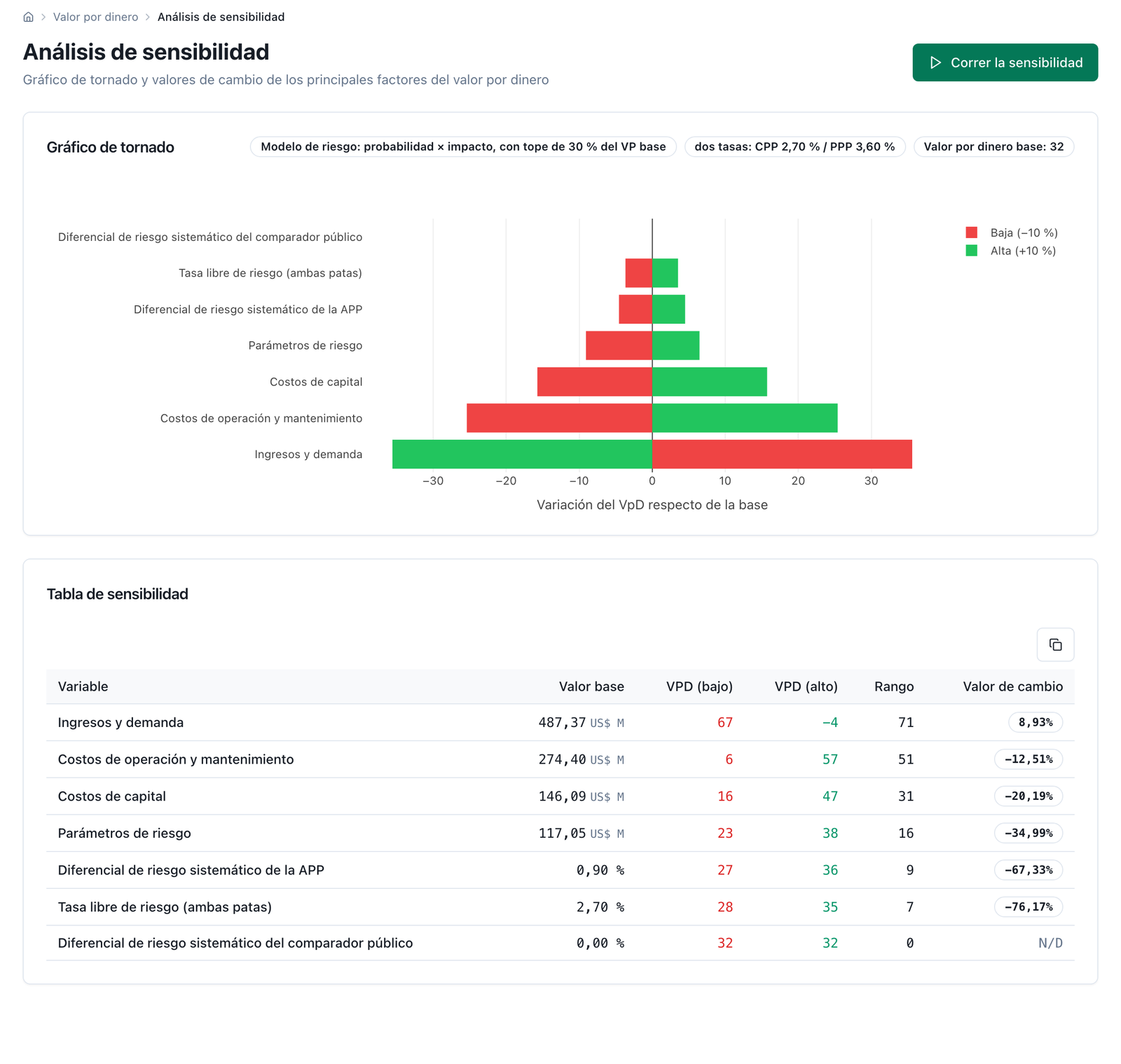This screenshot has width=1121, height=1064.
Task: Click the N/D switching value cell
Action: click(1050, 943)
